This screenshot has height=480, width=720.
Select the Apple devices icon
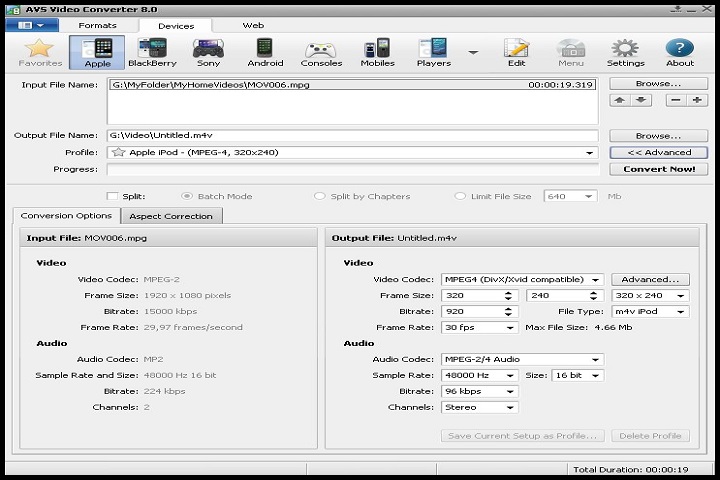(97, 53)
